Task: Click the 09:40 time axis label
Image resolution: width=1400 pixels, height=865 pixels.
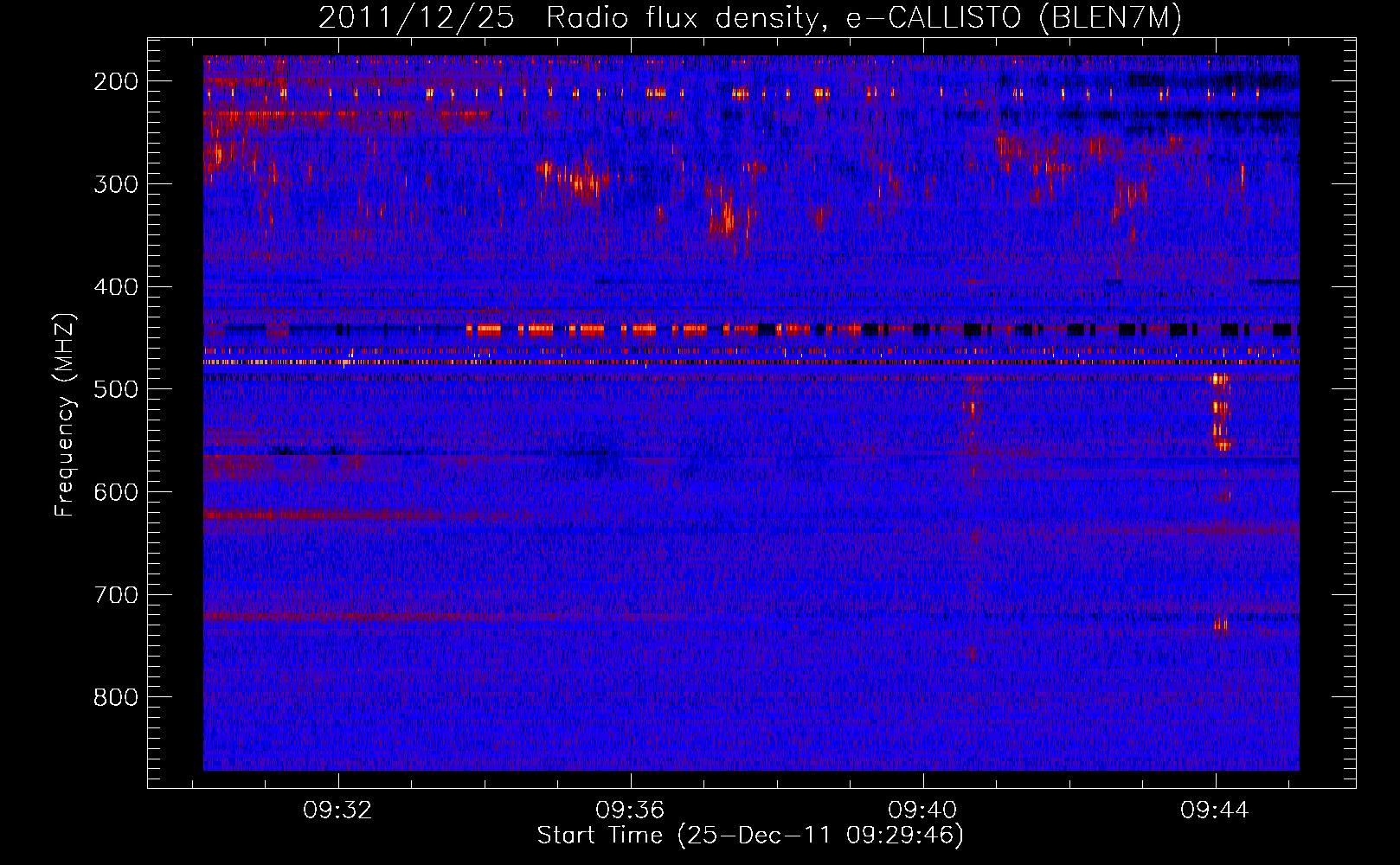Action: click(x=922, y=811)
